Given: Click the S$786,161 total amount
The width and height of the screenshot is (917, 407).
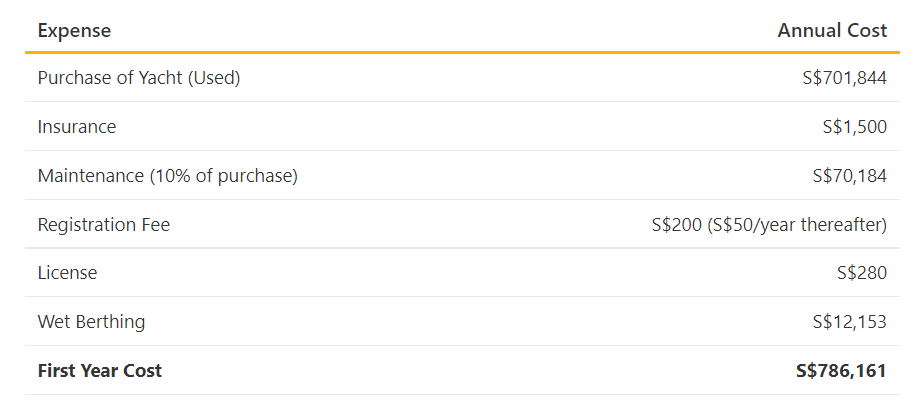Looking at the screenshot, I should [841, 371].
